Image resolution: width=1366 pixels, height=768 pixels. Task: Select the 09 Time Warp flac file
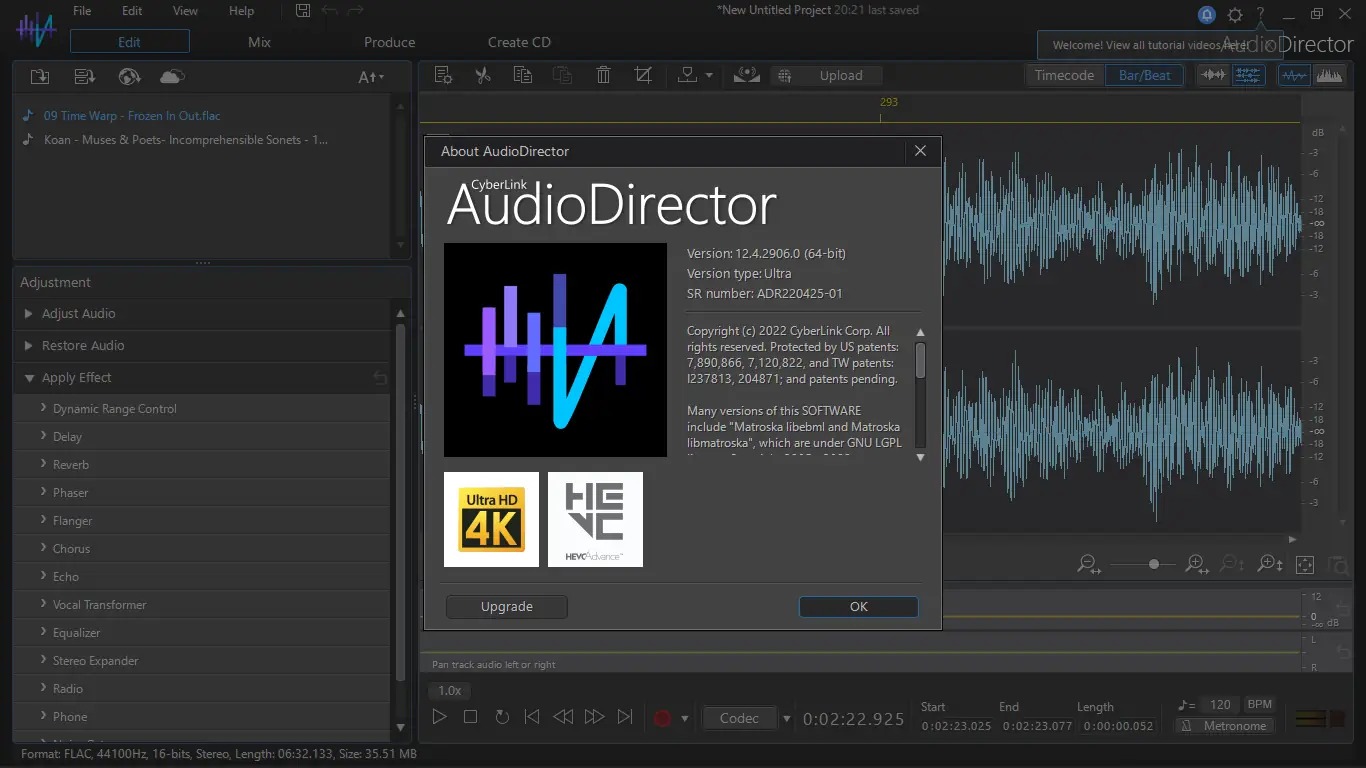tap(131, 116)
